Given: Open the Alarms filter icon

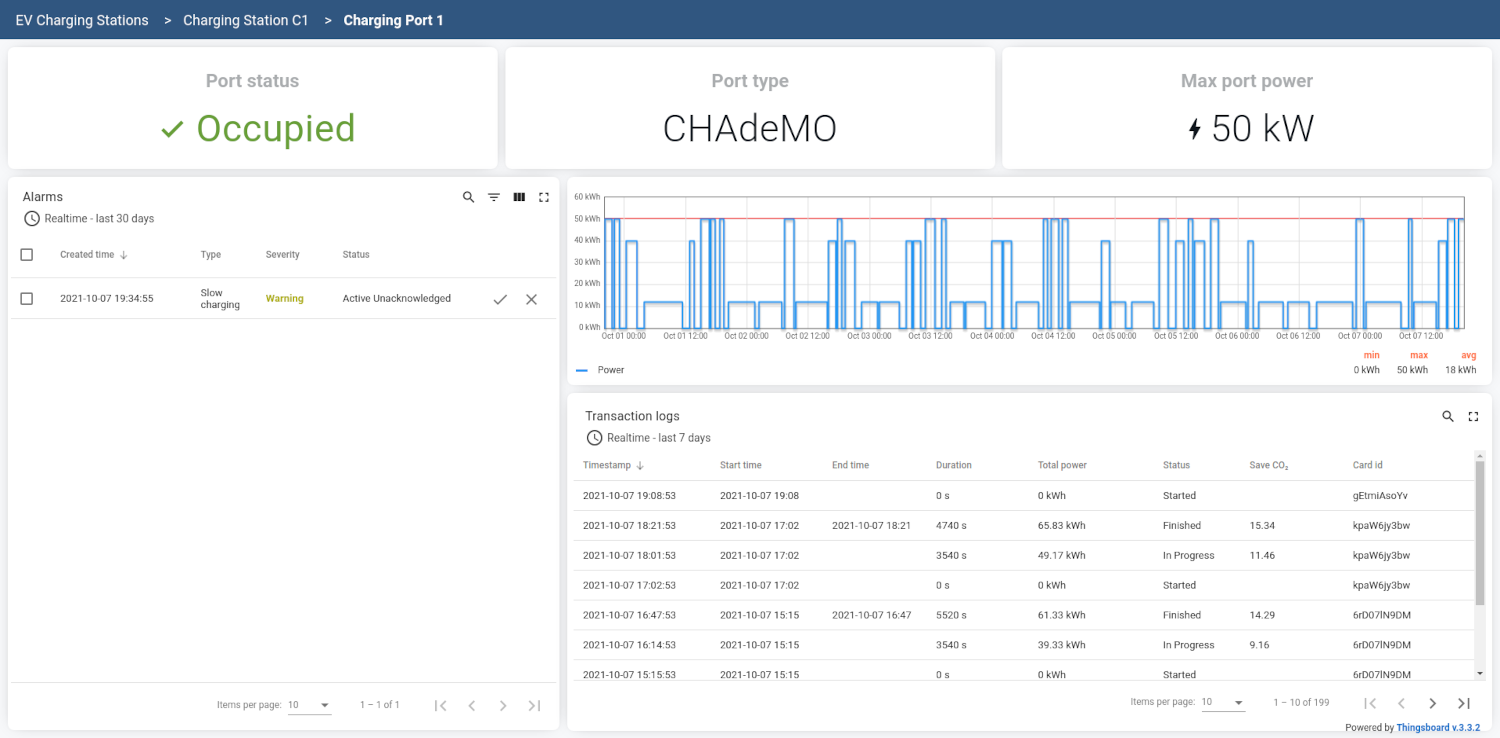Looking at the screenshot, I should click(494, 198).
